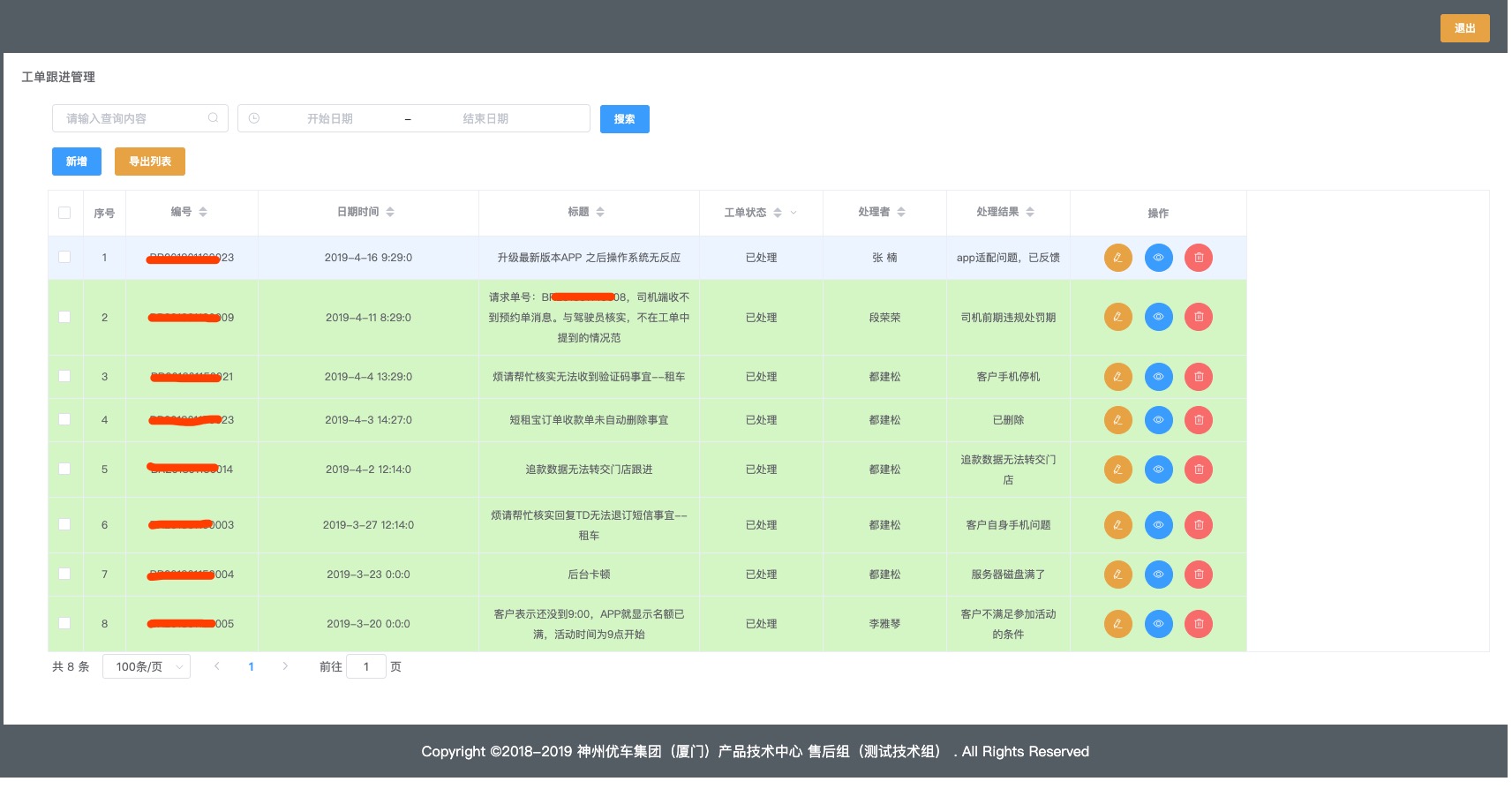Image resolution: width=1512 pixels, height=789 pixels.
Task: Select page 1 in pagination
Action: point(252,667)
